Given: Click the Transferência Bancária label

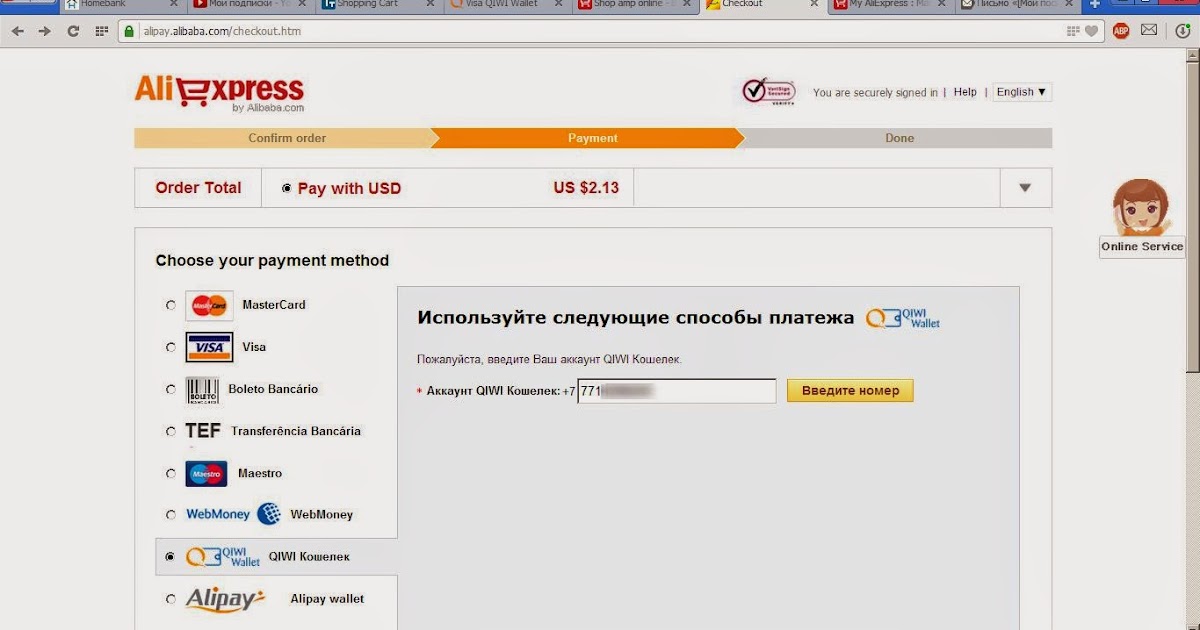Looking at the screenshot, I should click(x=296, y=432).
